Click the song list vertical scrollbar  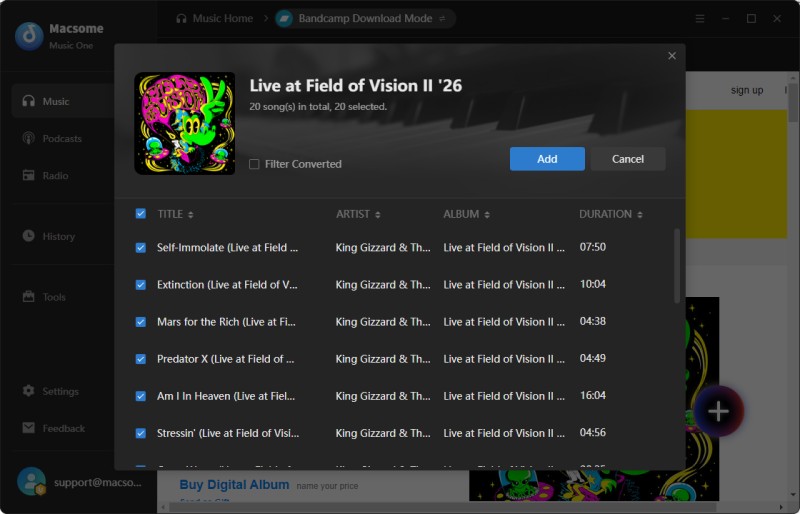(677, 265)
